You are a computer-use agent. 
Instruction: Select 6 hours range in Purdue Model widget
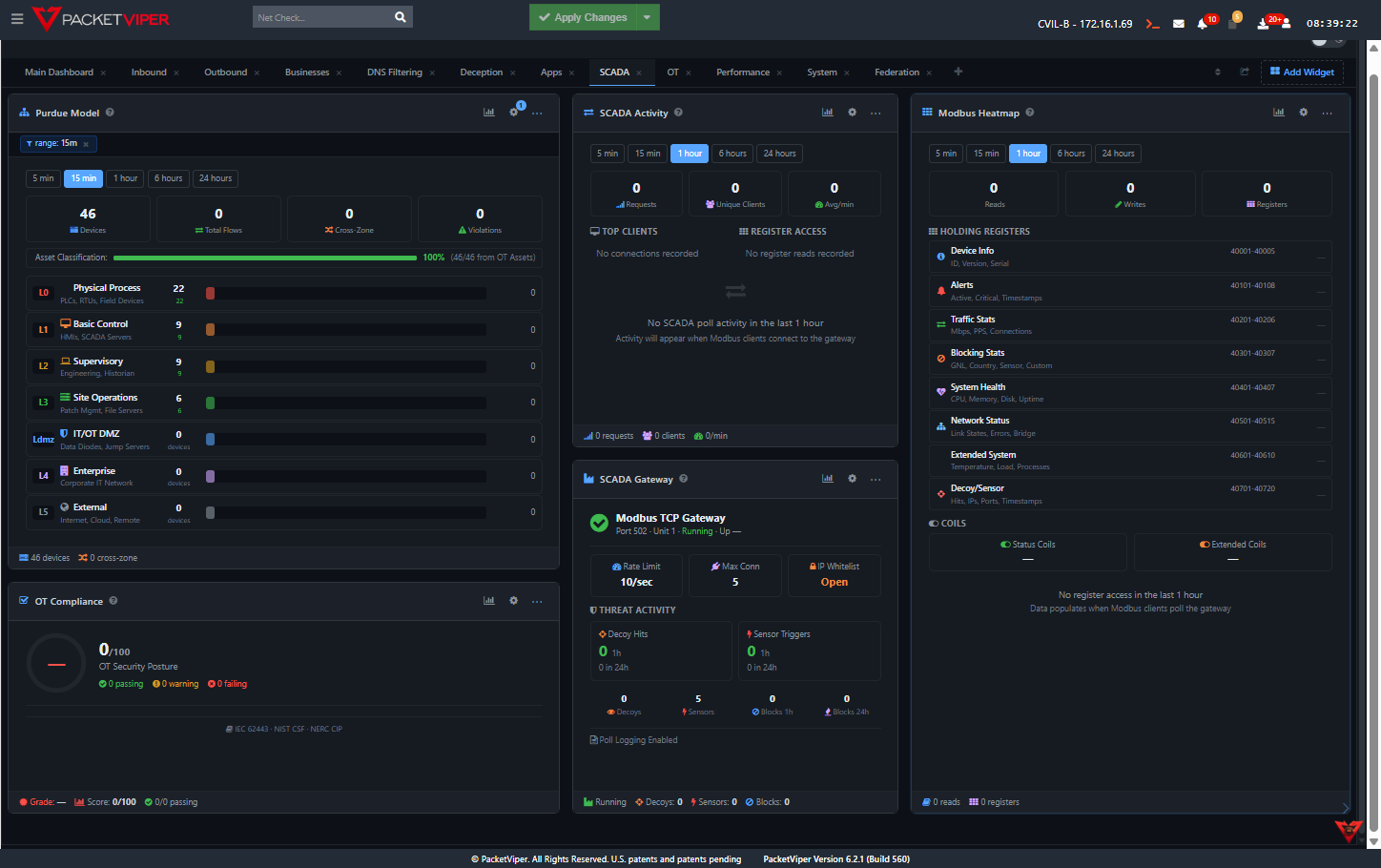point(168,177)
